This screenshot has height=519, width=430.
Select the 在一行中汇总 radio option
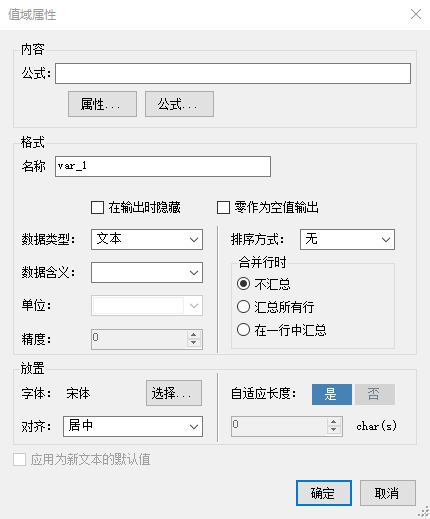pos(243,330)
